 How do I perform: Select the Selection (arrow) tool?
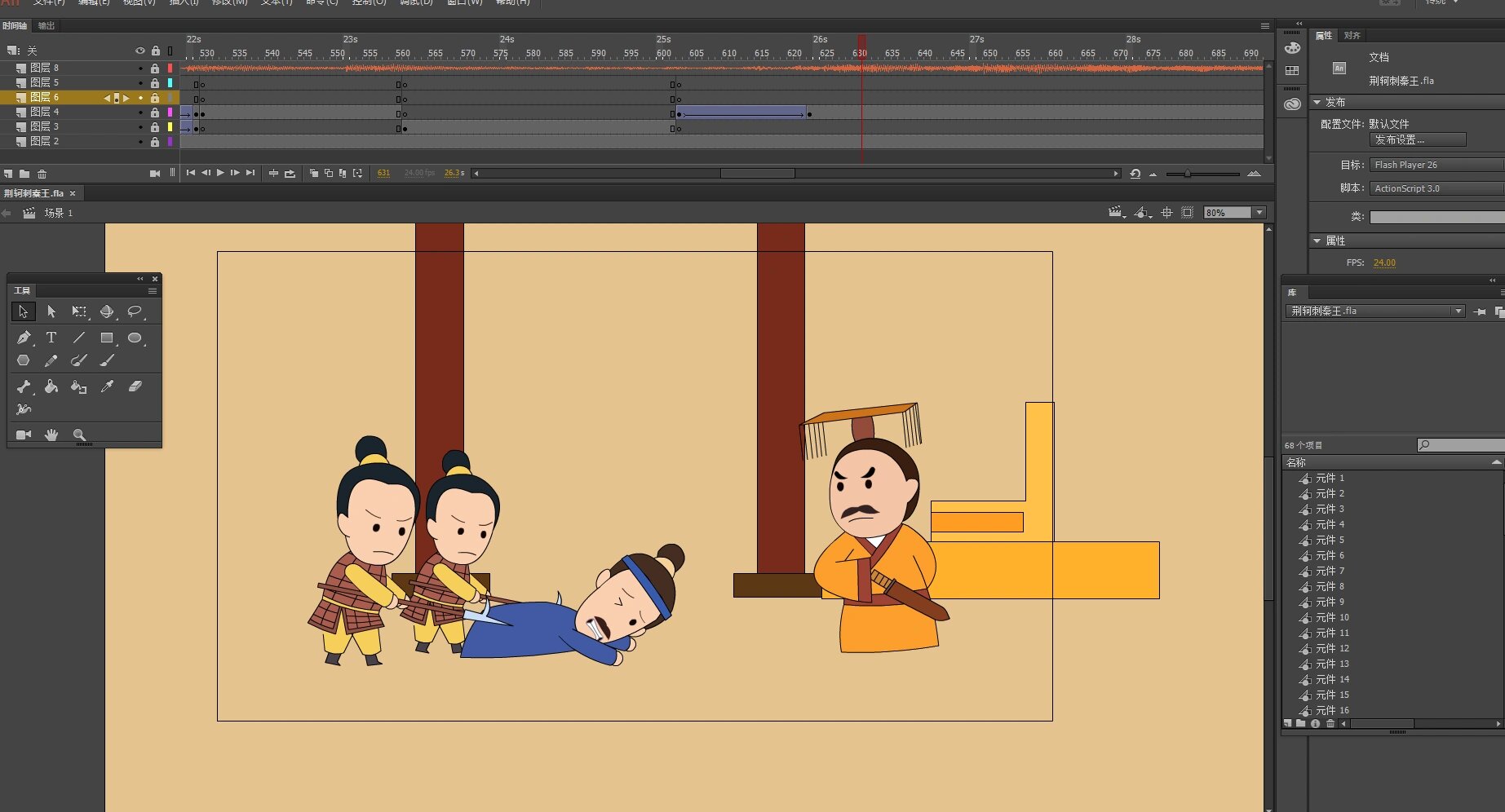[x=23, y=311]
